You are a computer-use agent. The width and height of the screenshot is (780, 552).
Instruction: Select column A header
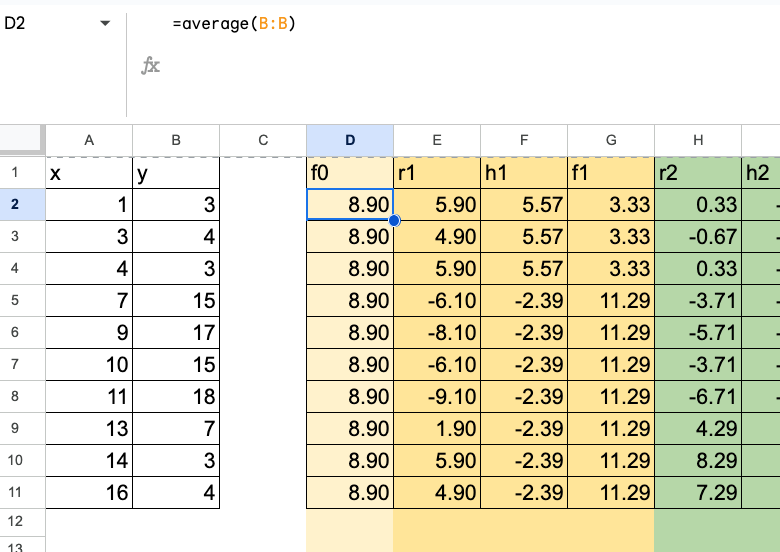[89, 141]
